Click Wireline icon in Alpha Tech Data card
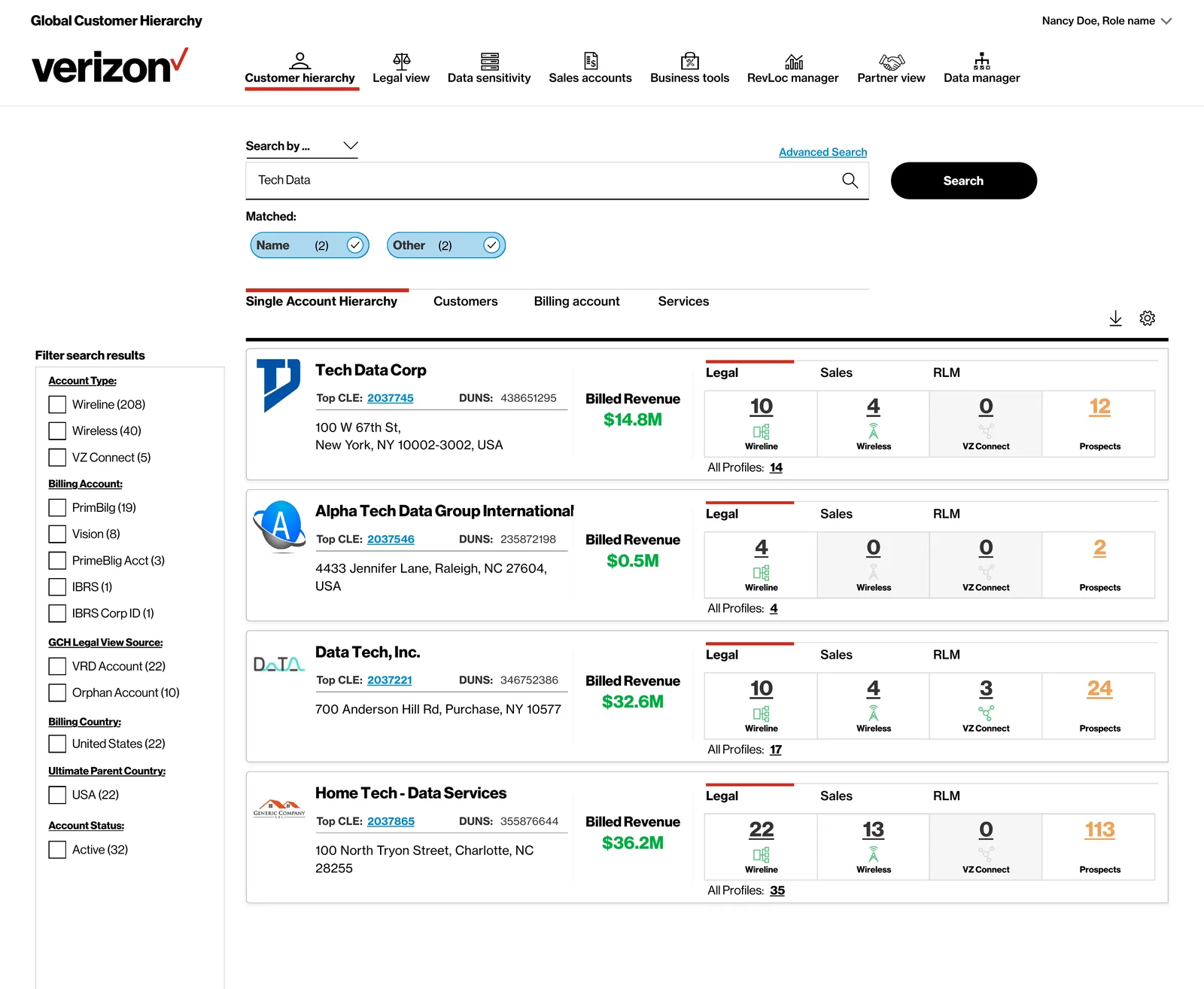The height and width of the screenshot is (989, 1204). point(762,573)
